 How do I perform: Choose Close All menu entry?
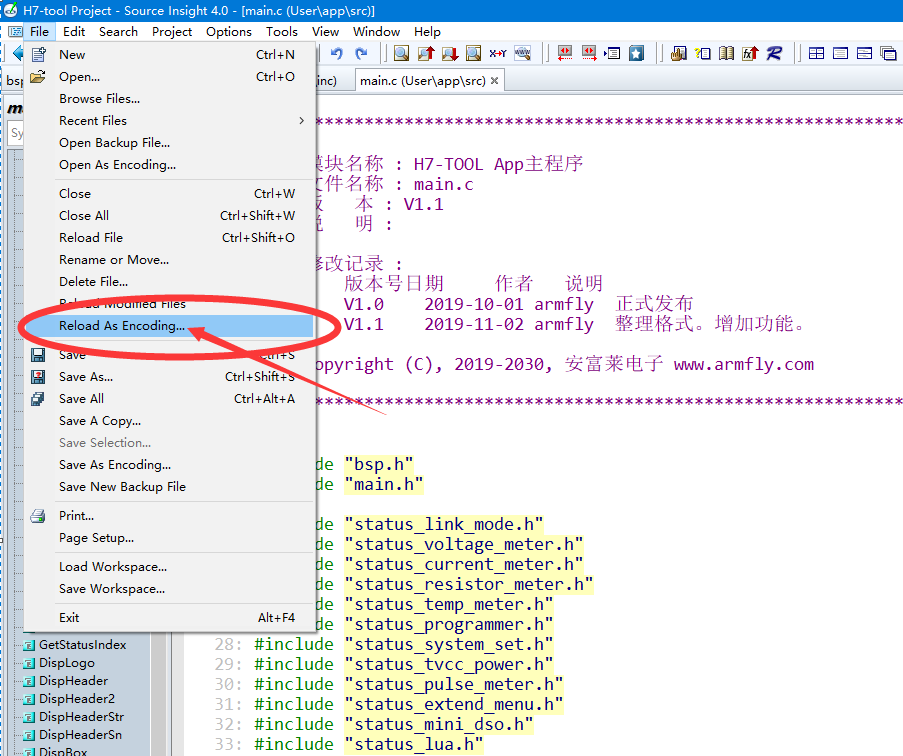[x=170, y=215]
